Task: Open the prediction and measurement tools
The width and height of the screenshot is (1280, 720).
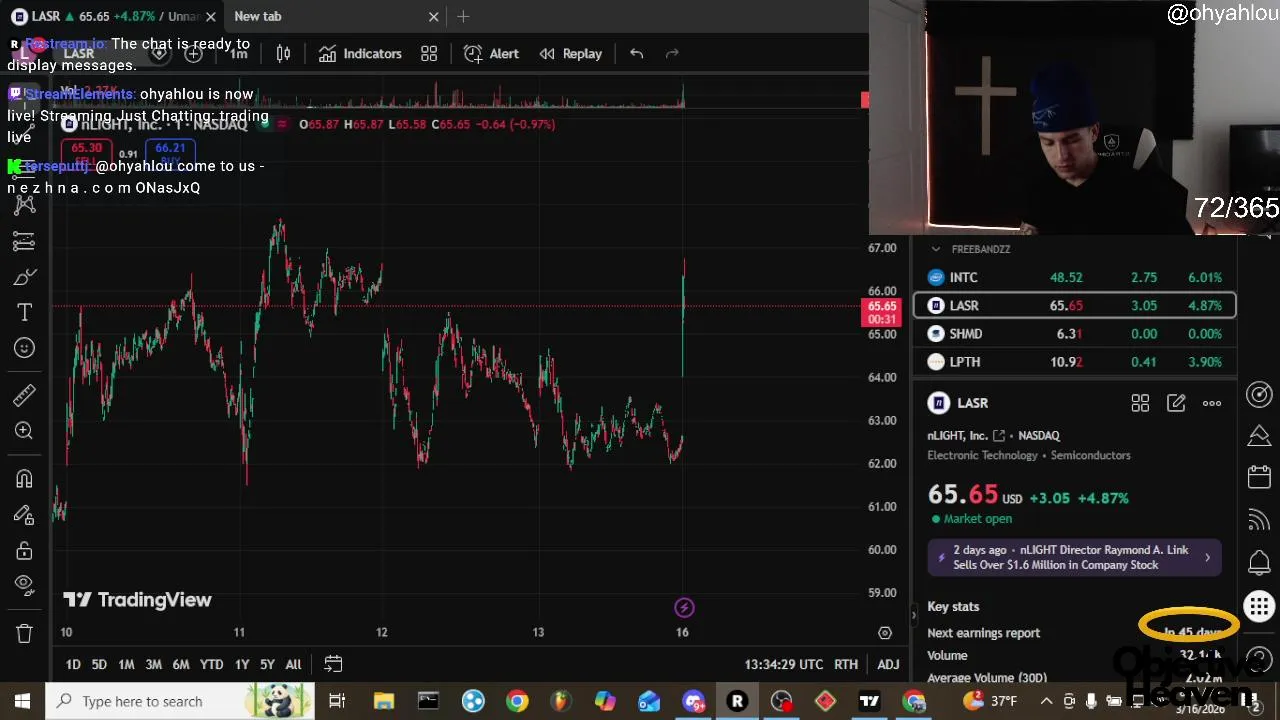Action: [24, 241]
